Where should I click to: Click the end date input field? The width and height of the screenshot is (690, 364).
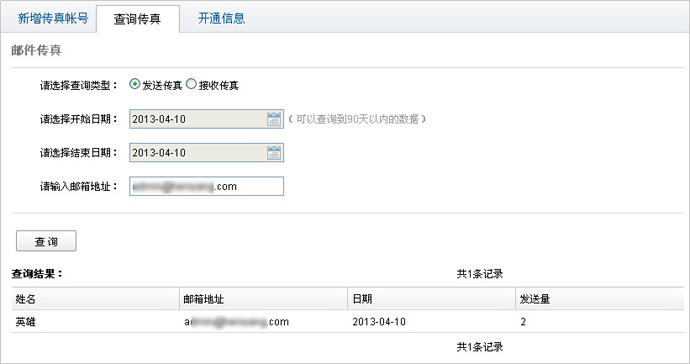point(206,153)
